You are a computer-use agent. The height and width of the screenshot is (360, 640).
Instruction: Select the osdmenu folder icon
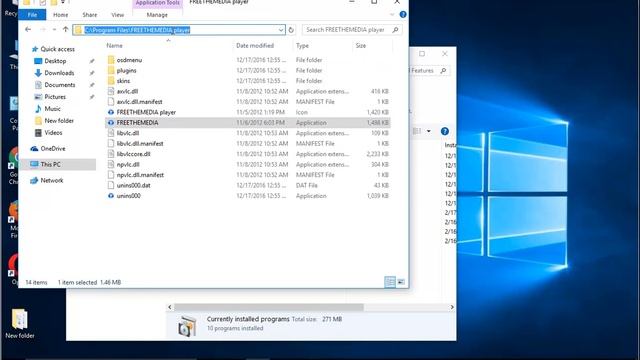coord(111,60)
